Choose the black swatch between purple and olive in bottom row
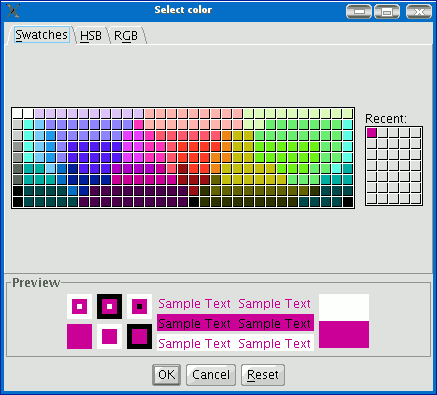The image size is (437, 395). point(194,202)
